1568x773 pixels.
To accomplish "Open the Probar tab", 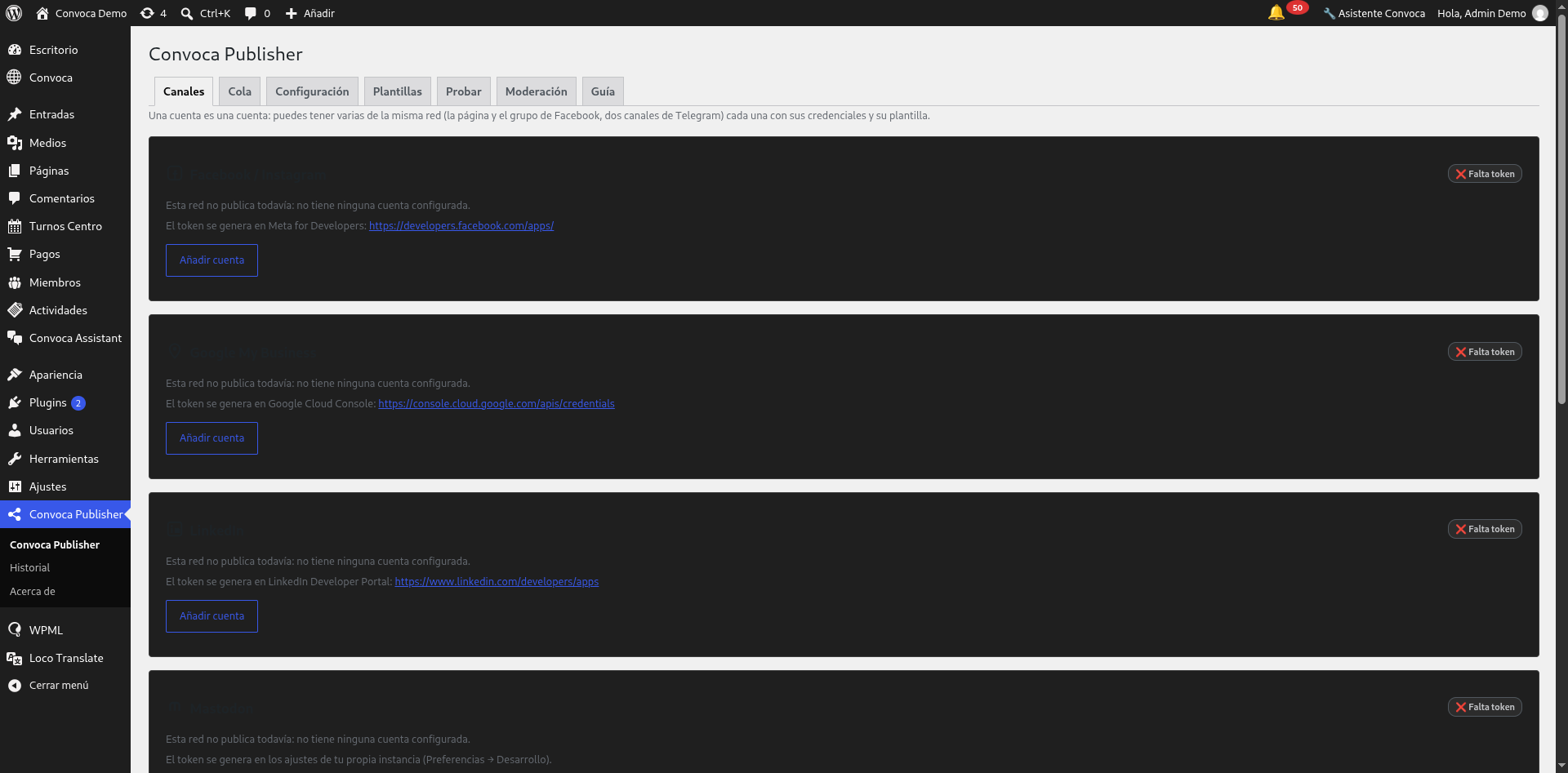I will point(464,91).
